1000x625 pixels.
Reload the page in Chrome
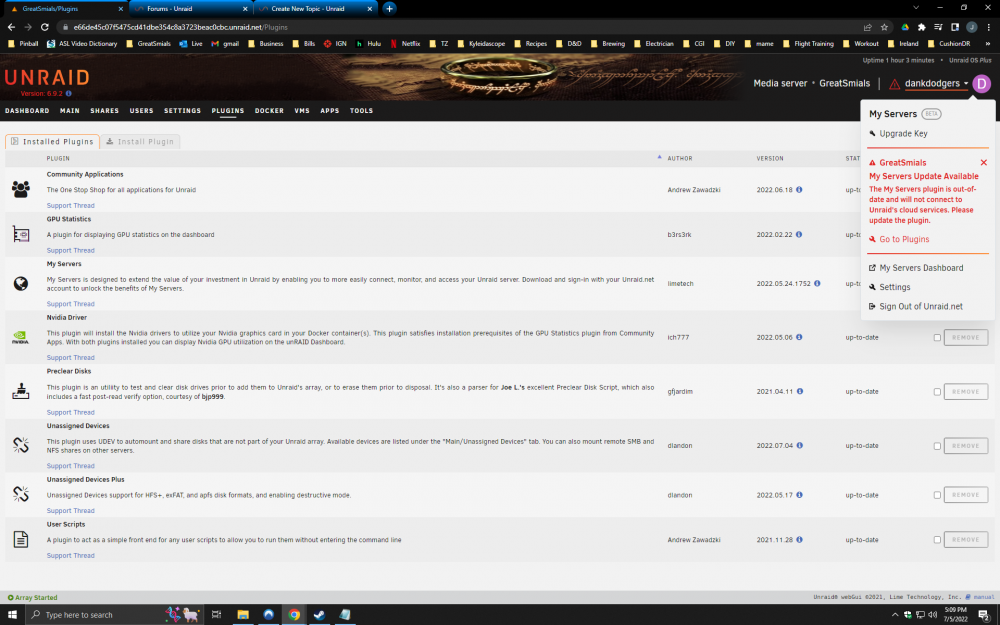pos(45,27)
